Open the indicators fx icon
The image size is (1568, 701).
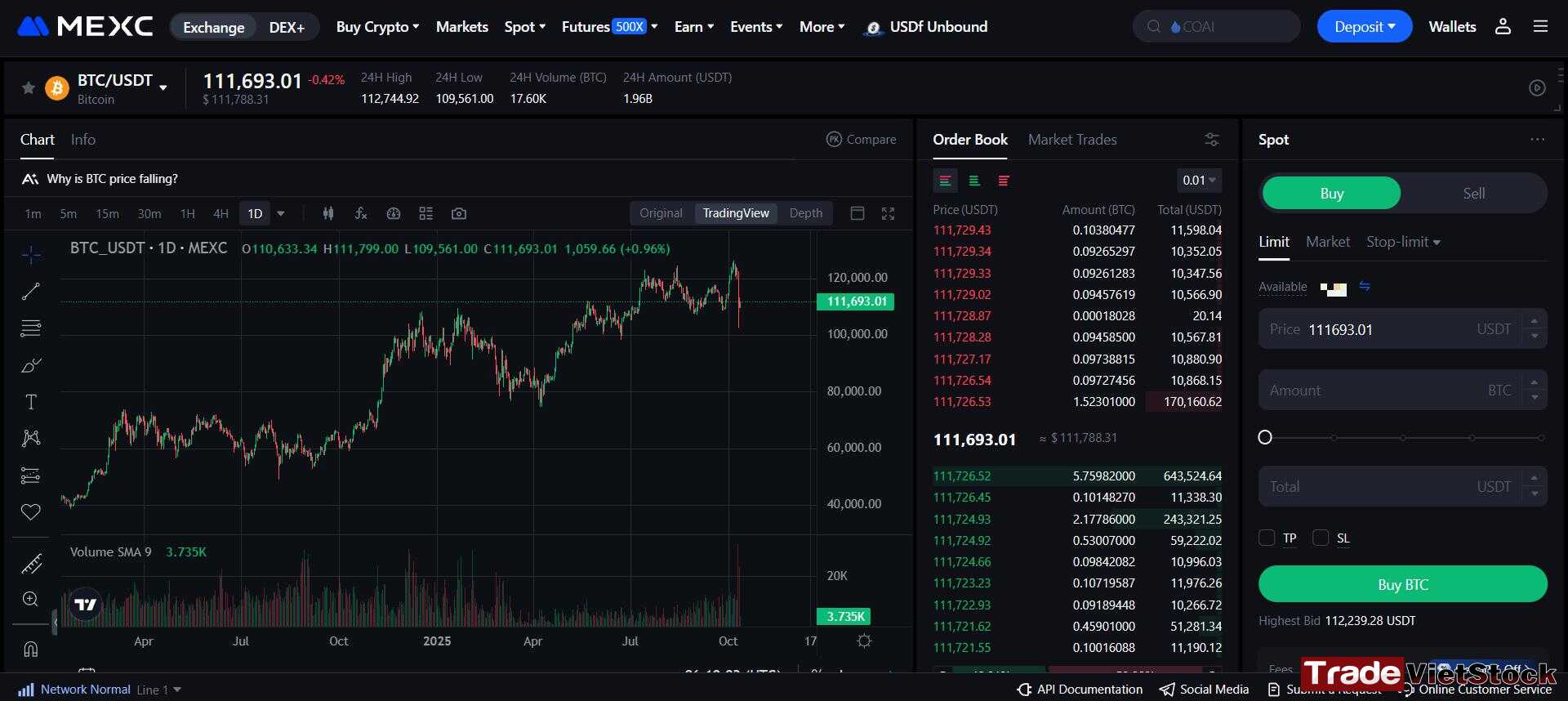point(361,213)
